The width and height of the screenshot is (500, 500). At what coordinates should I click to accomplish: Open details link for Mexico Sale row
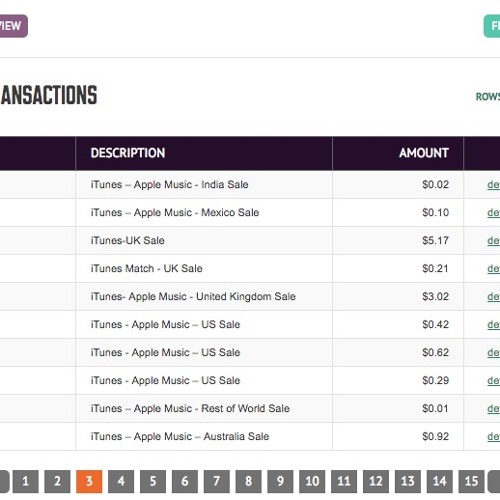point(494,213)
